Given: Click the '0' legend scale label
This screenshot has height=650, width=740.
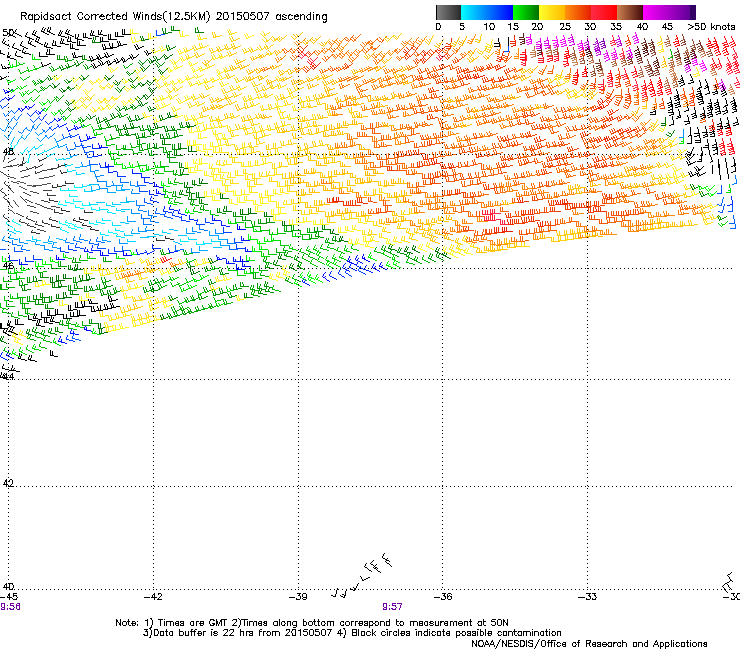Looking at the screenshot, I should point(438,27).
